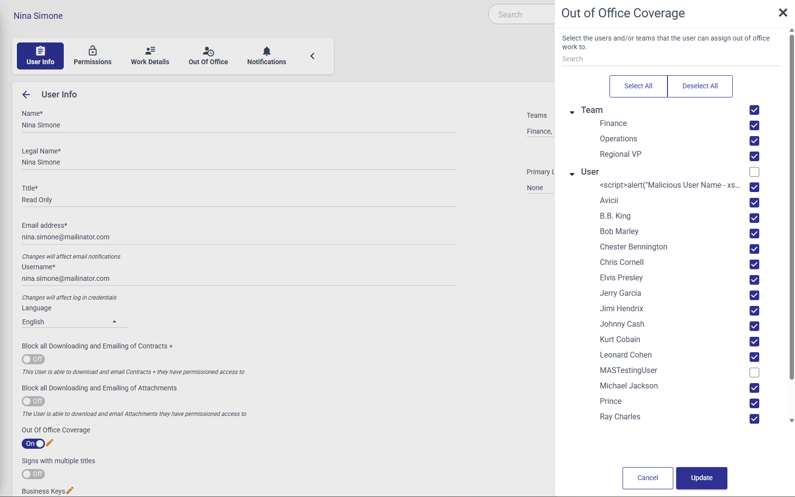
Task: Switch to the Work Details tab
Action: click(150, 56)
